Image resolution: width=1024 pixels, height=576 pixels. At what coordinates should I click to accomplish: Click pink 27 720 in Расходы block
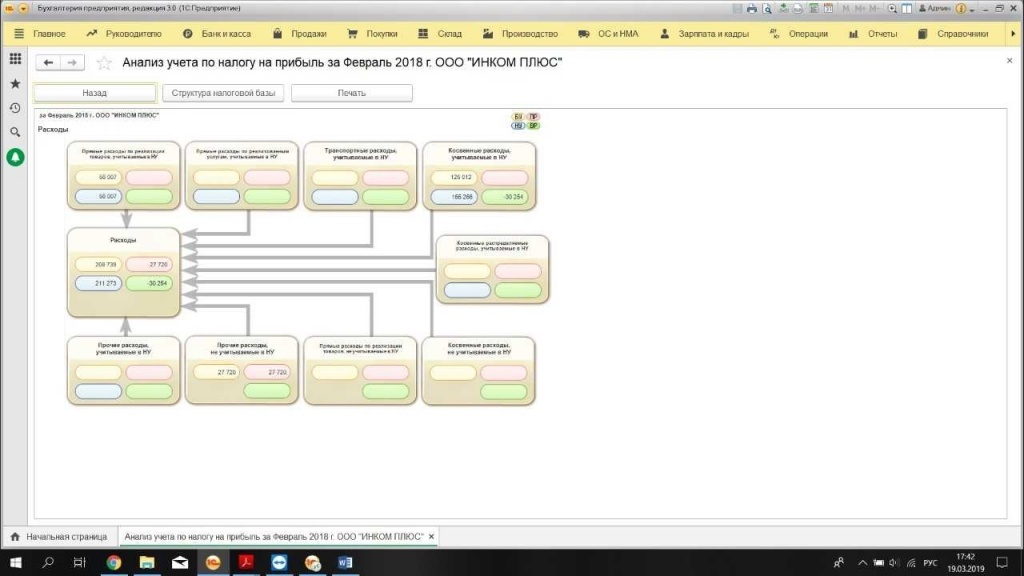(x=149, y=264)
